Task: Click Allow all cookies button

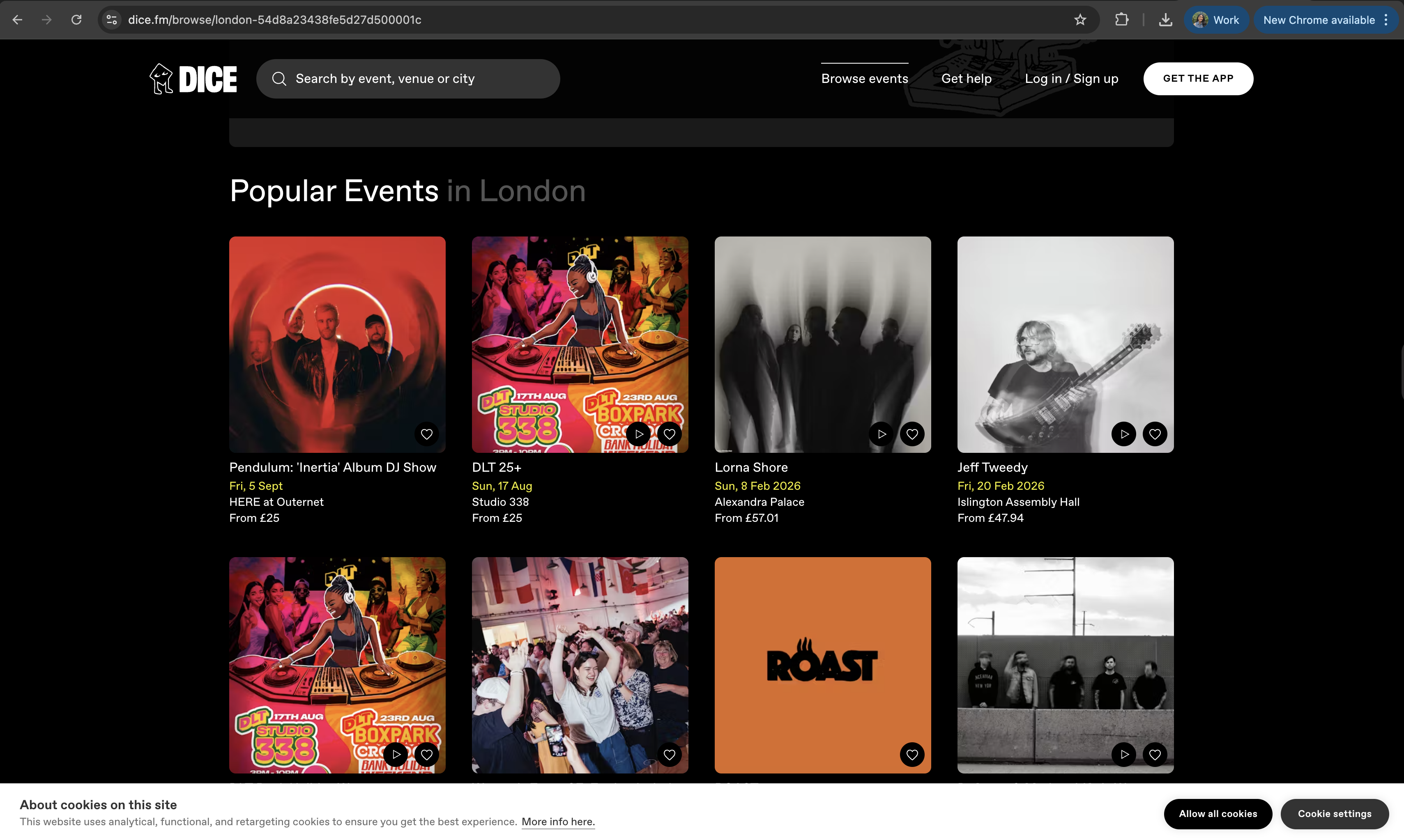Action: [1218, 813]
